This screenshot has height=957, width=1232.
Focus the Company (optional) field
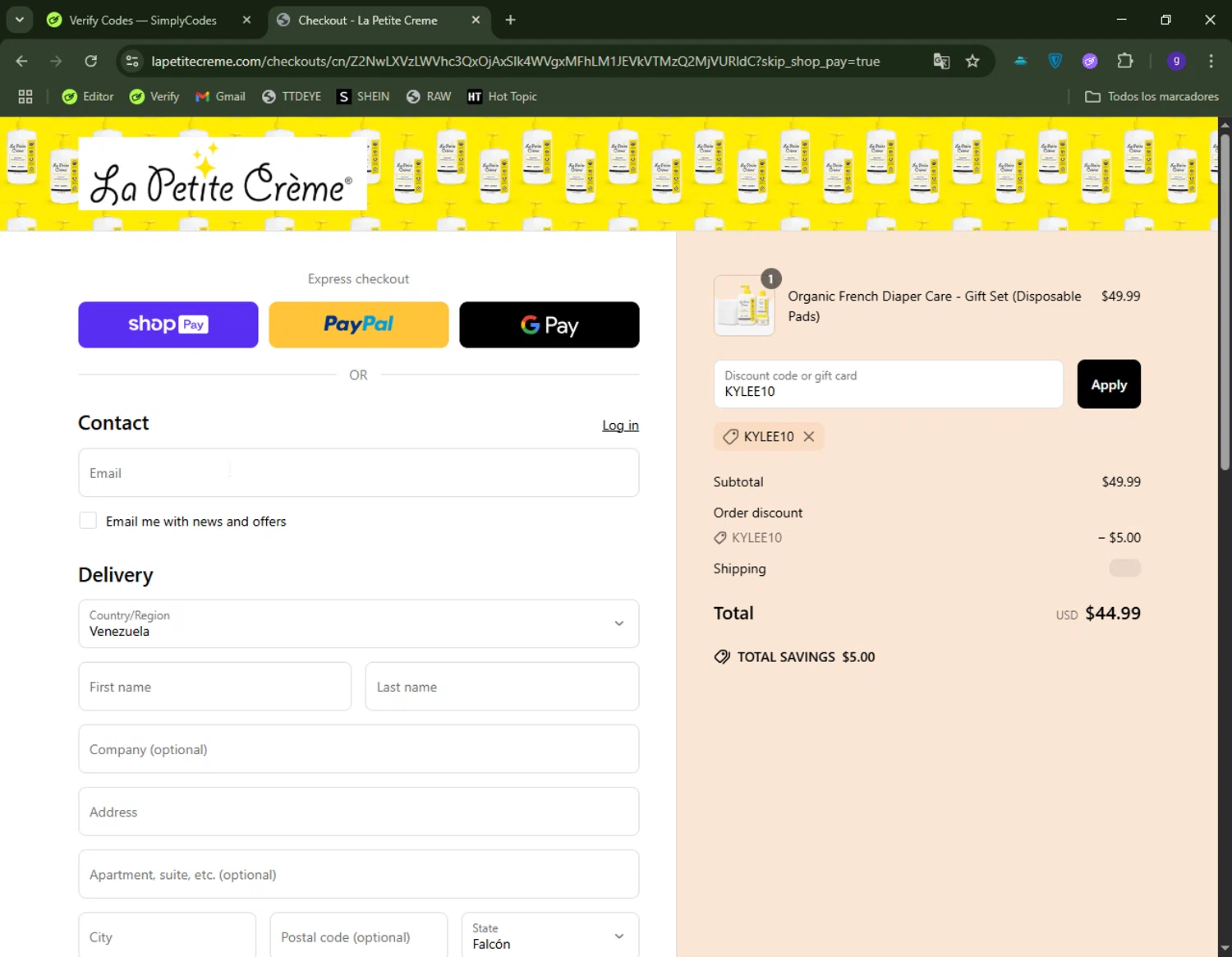pyautogui.click(x=359, y=749)
